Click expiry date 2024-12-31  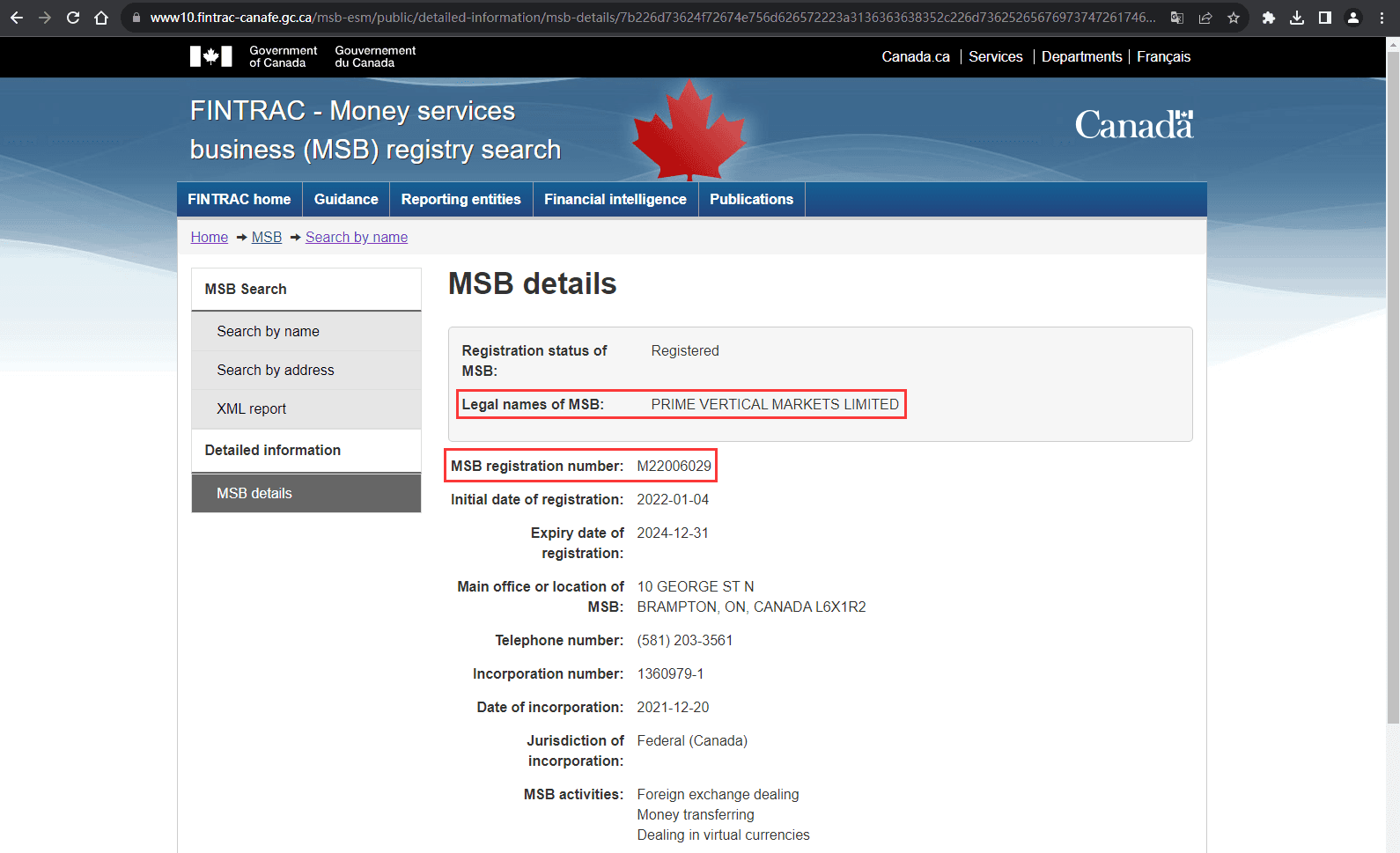(x=673, y=533)
